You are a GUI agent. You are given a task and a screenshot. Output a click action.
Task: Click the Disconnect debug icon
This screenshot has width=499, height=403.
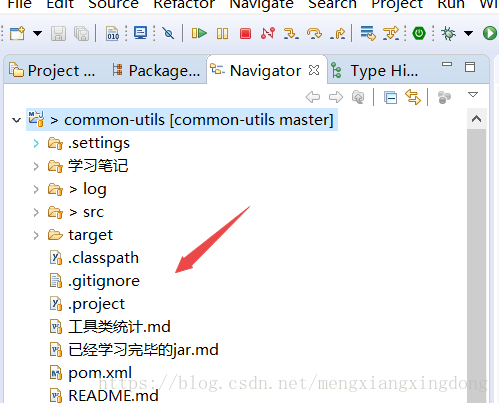(268, 33)
